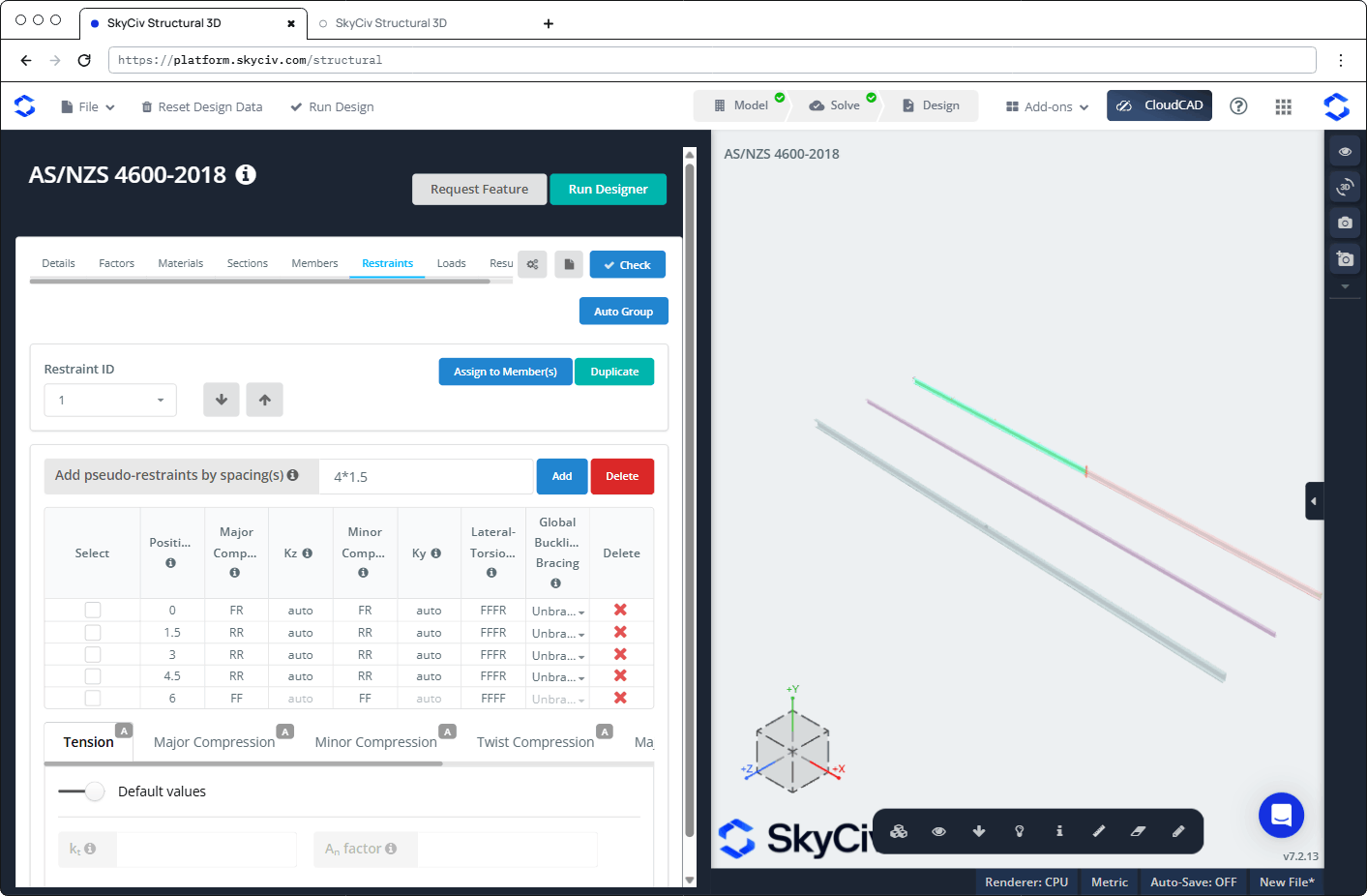Click Assign to Member(s) button
This screenshot has height=896, width=1367.
tap(505, 372)
